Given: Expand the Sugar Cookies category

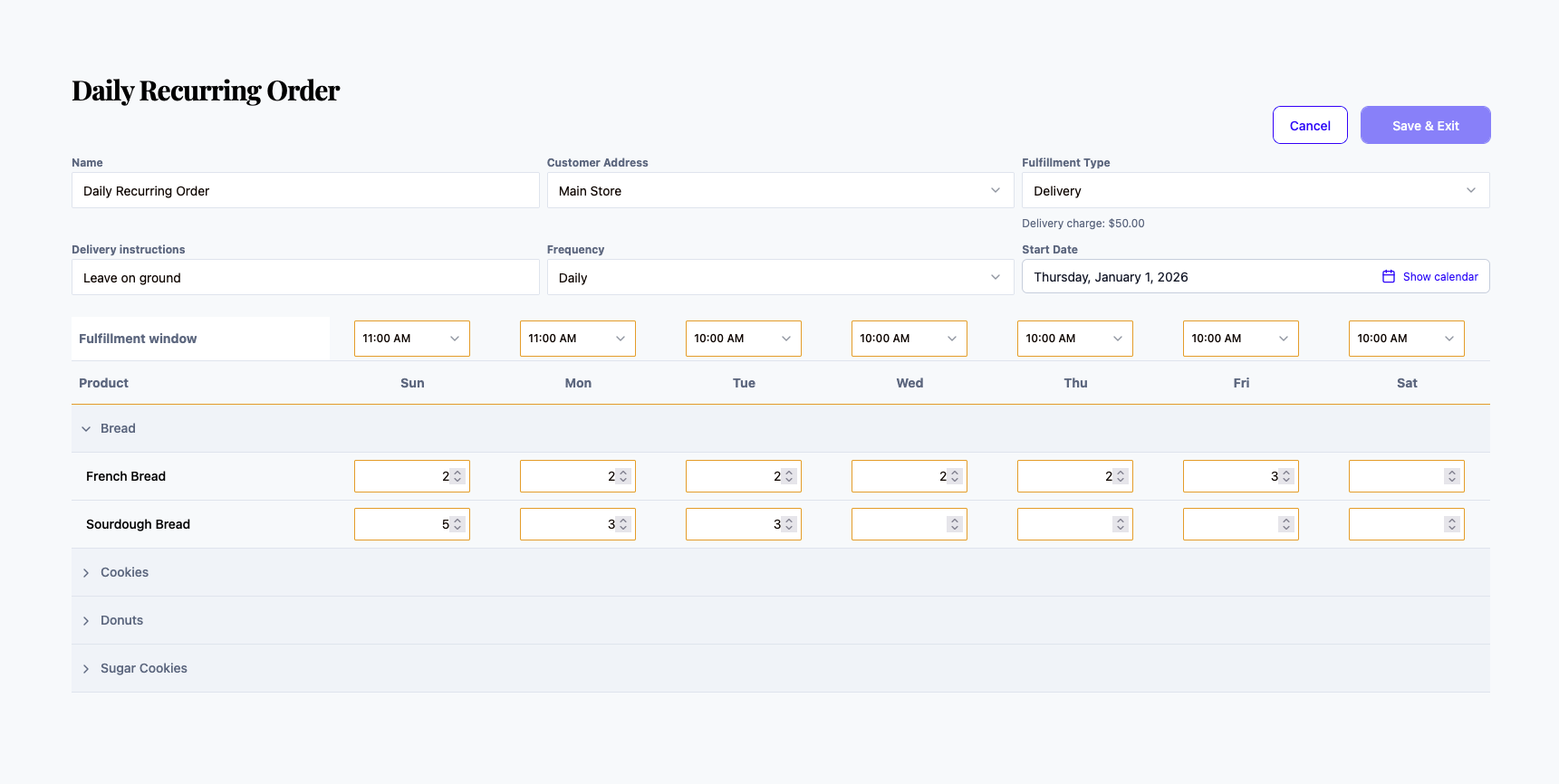Looking at the screenshot, I should click(x=87, y=669).
